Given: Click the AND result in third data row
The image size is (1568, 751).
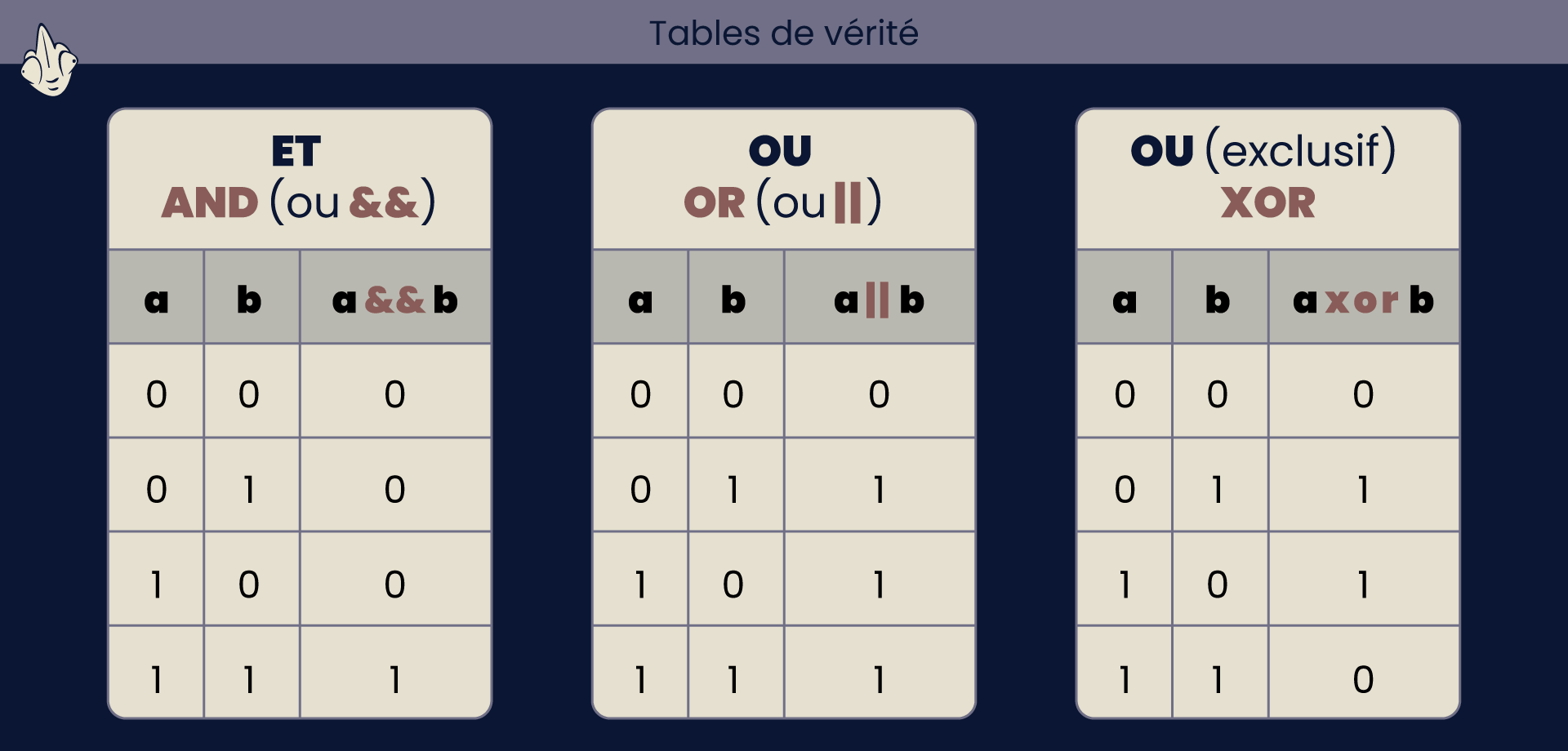Looking at the screenshot, I should [394, 584].
